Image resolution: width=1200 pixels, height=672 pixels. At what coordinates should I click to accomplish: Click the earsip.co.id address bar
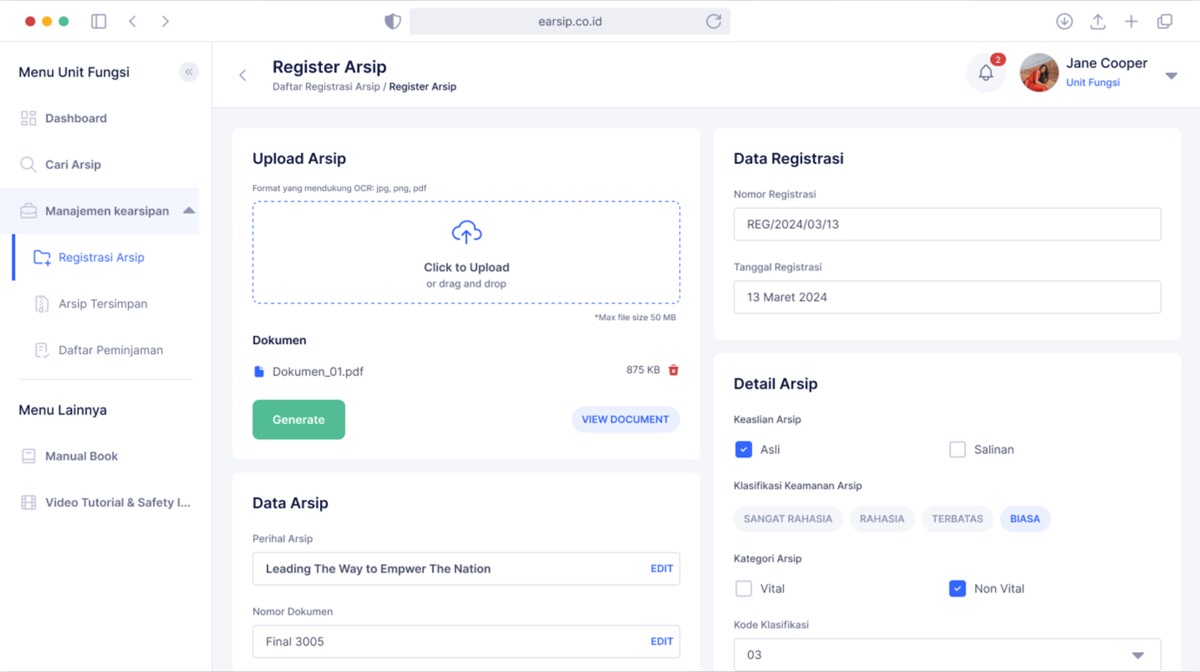click(570, 21)
